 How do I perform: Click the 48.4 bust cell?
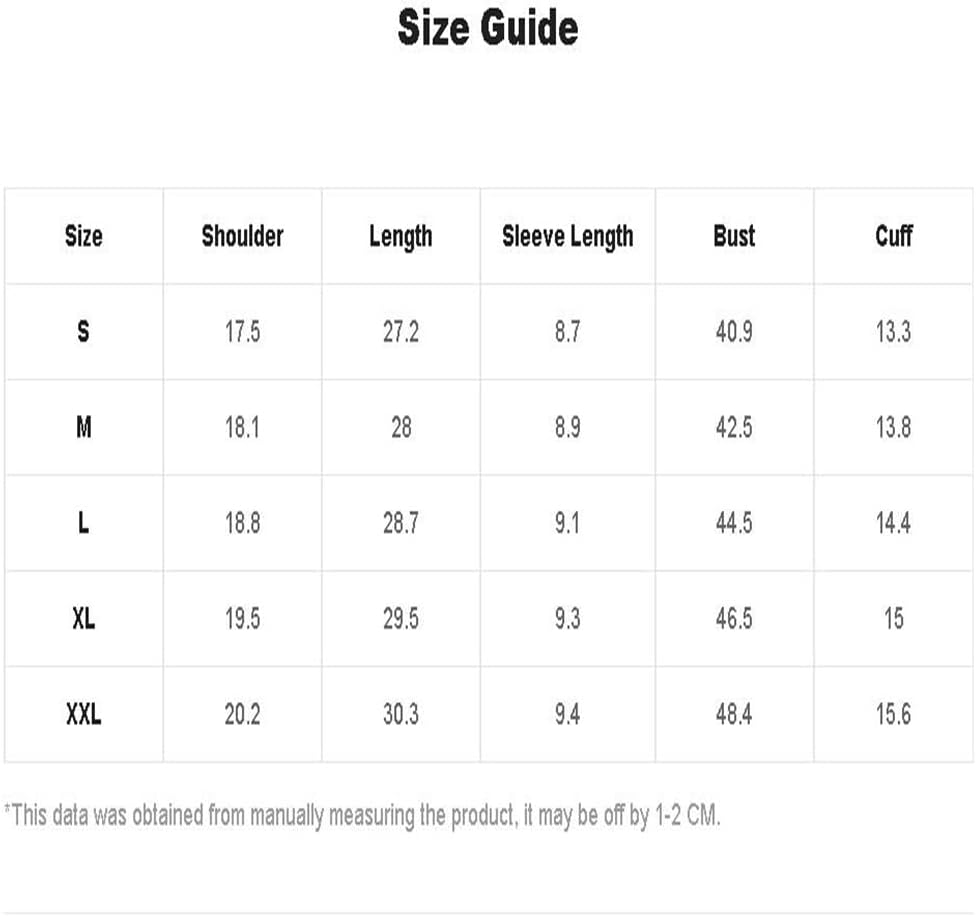coord(734,714)
